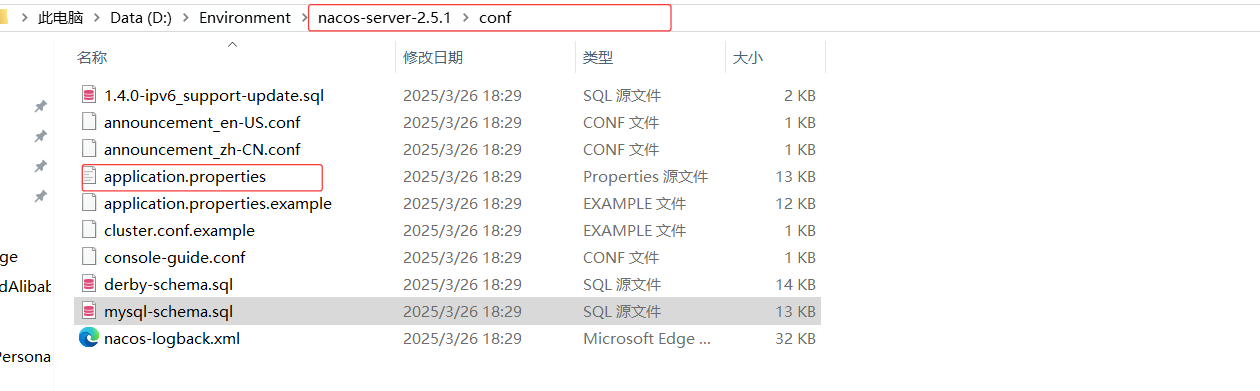Viewport: 1260px width, 391px height.
Task: Select the derby-schema.sql file icon
Action: (89, 285)
